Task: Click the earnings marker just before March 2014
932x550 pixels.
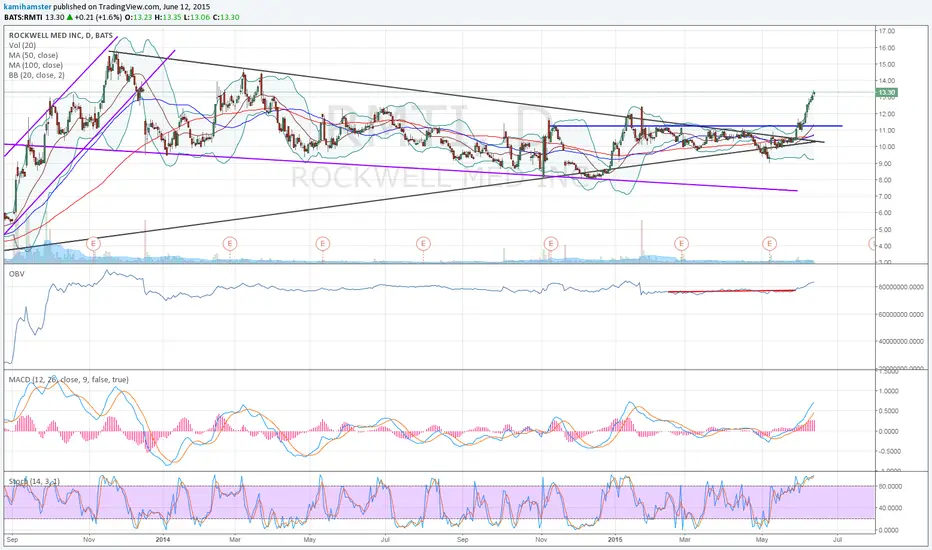Action: click(x=230, y=243)
